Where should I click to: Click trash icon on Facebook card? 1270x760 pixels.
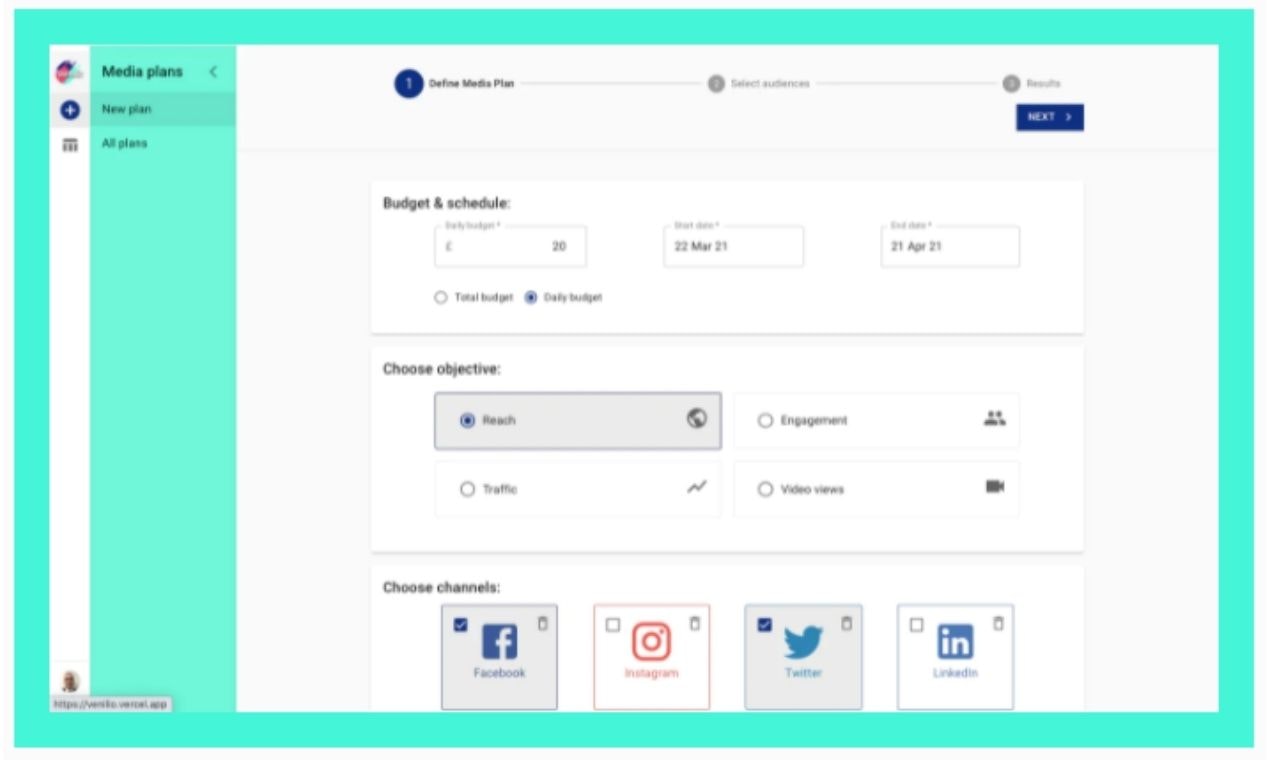(543, 623)
